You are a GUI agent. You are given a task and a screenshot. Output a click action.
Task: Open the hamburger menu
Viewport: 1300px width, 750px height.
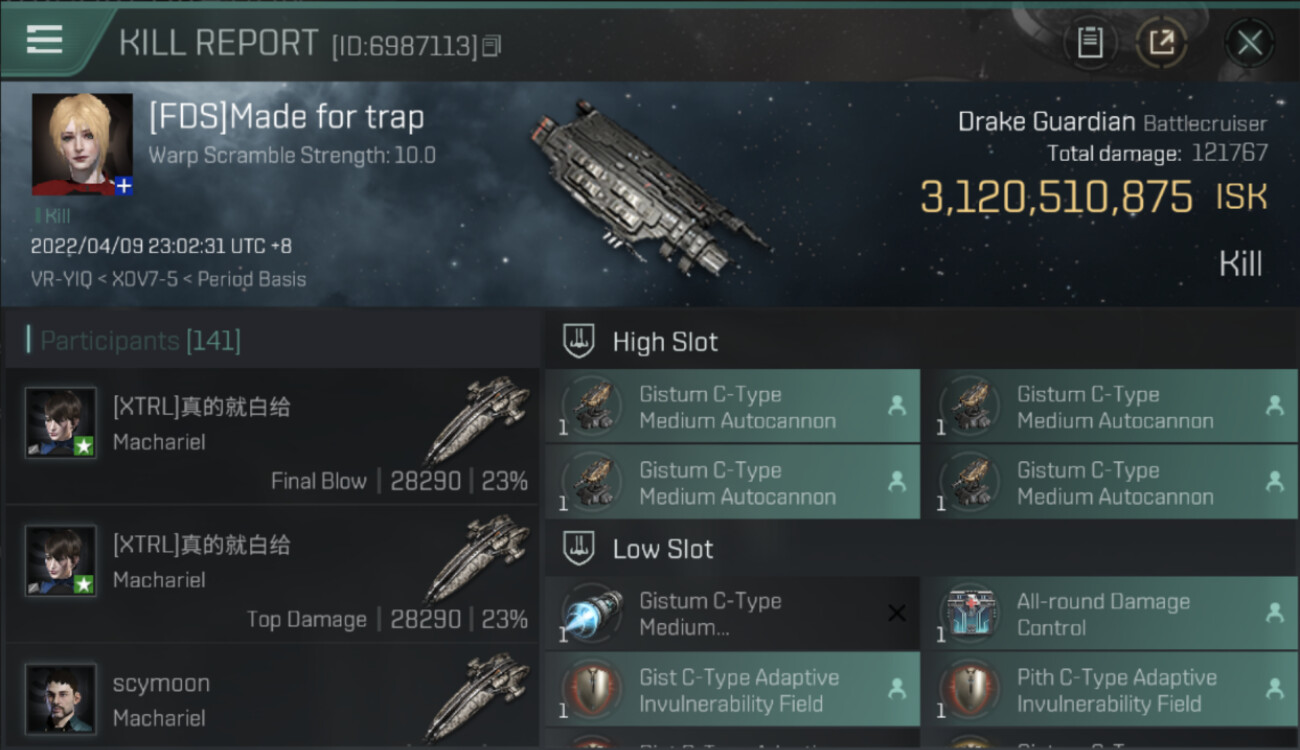click(x=44, y=40)
